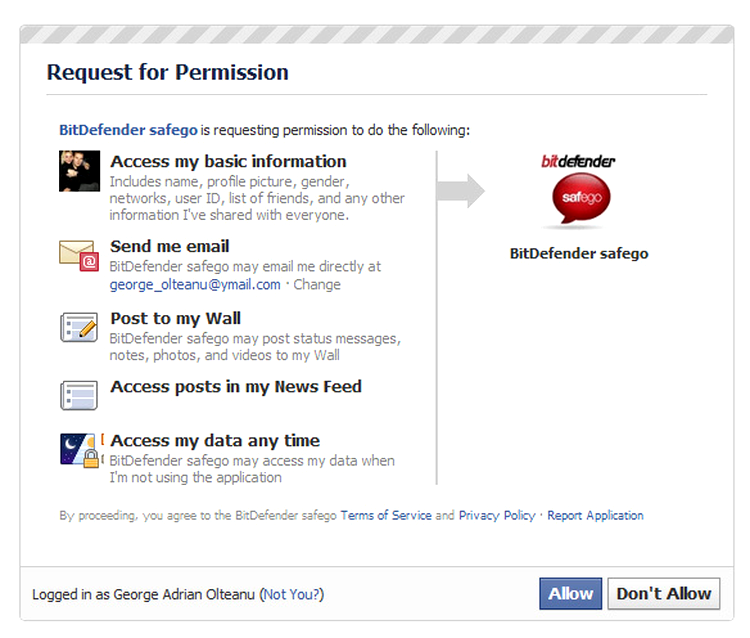Image resolution: width=750 pixels, height=638 pixels.
Task: Click the Don't Allow button
Action: [x=663, y=594]
